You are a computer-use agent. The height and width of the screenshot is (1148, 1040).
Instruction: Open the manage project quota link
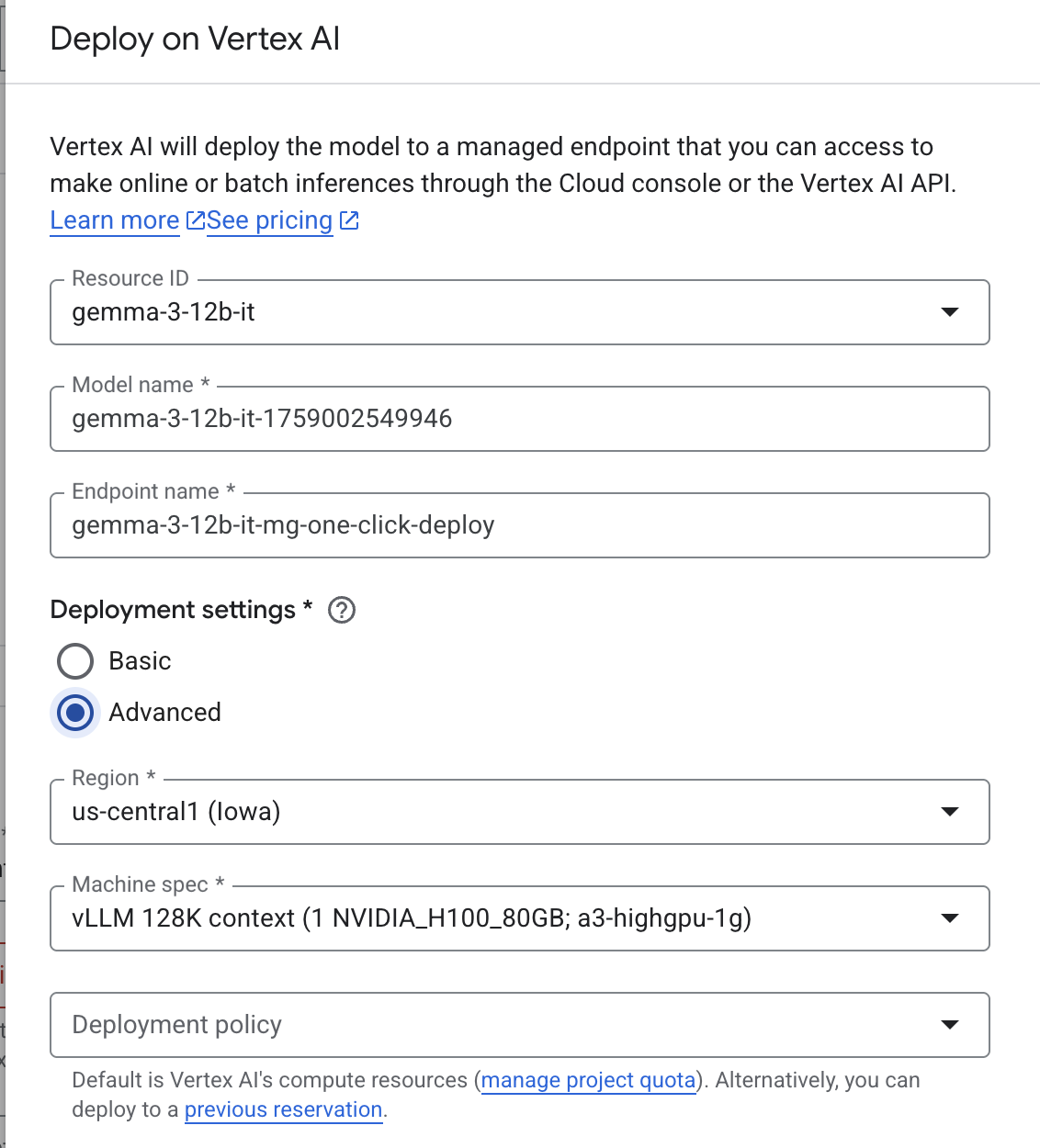(x=589, y=1080)
